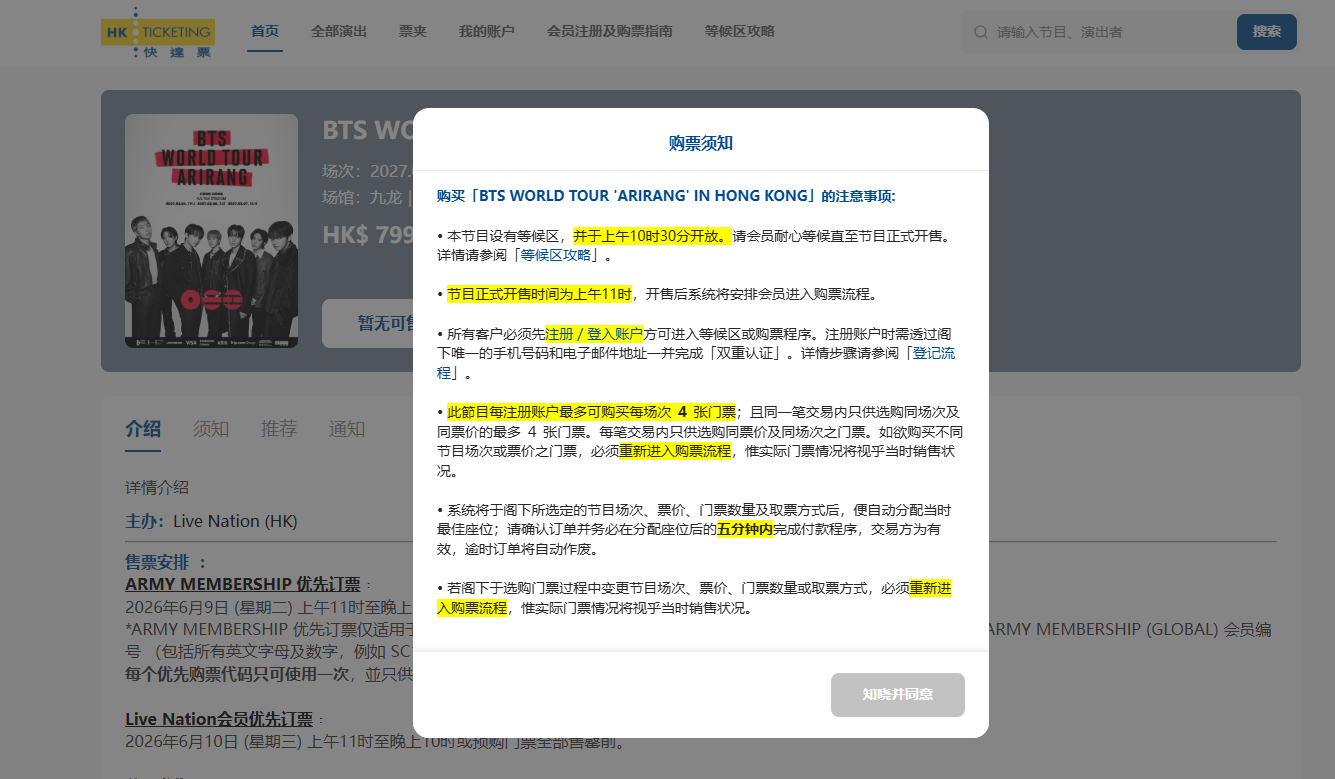The image size is (1335, 779).
Task: Switch to the 推荐 tab
Action: tap(279, 429)
